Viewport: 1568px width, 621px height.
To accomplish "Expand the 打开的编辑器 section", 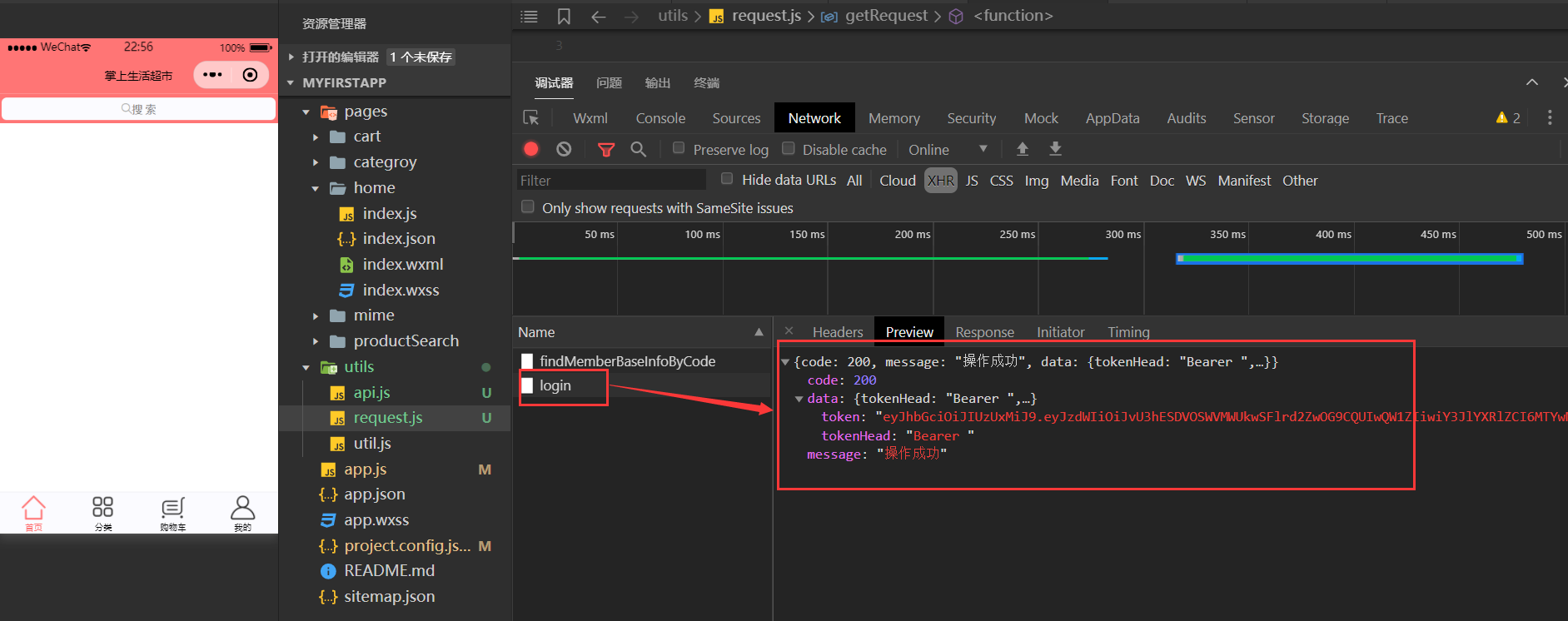I will [x=291, y=57].
